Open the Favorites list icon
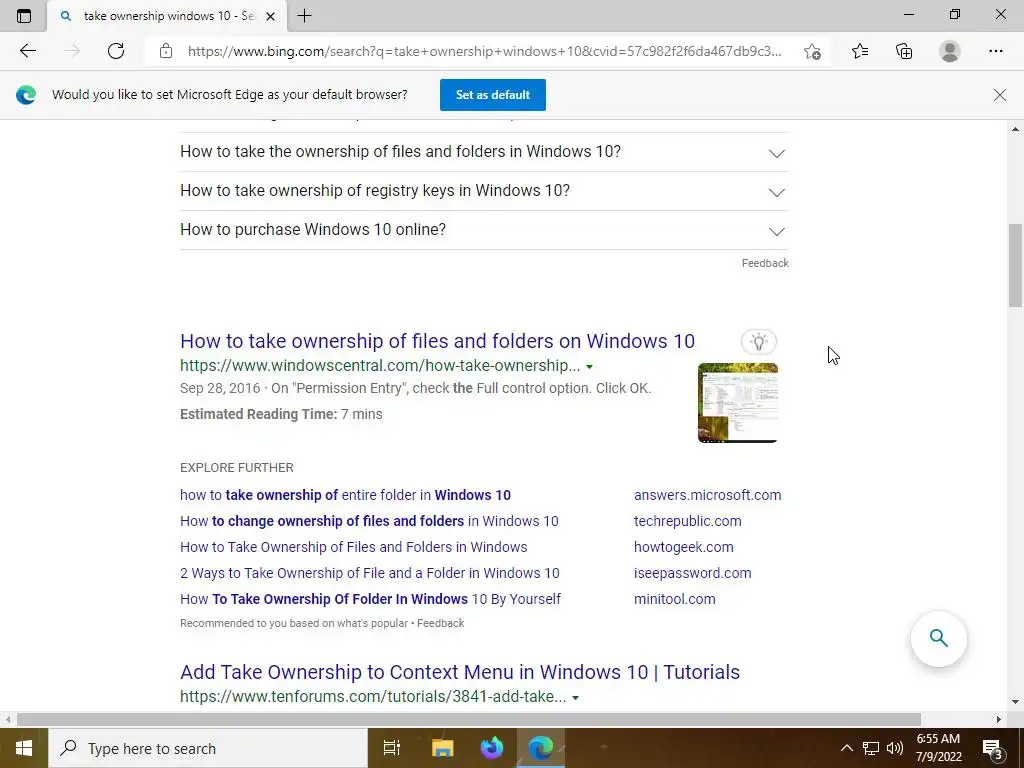The width and height of the screenshot is (1024, 768). 860,51
